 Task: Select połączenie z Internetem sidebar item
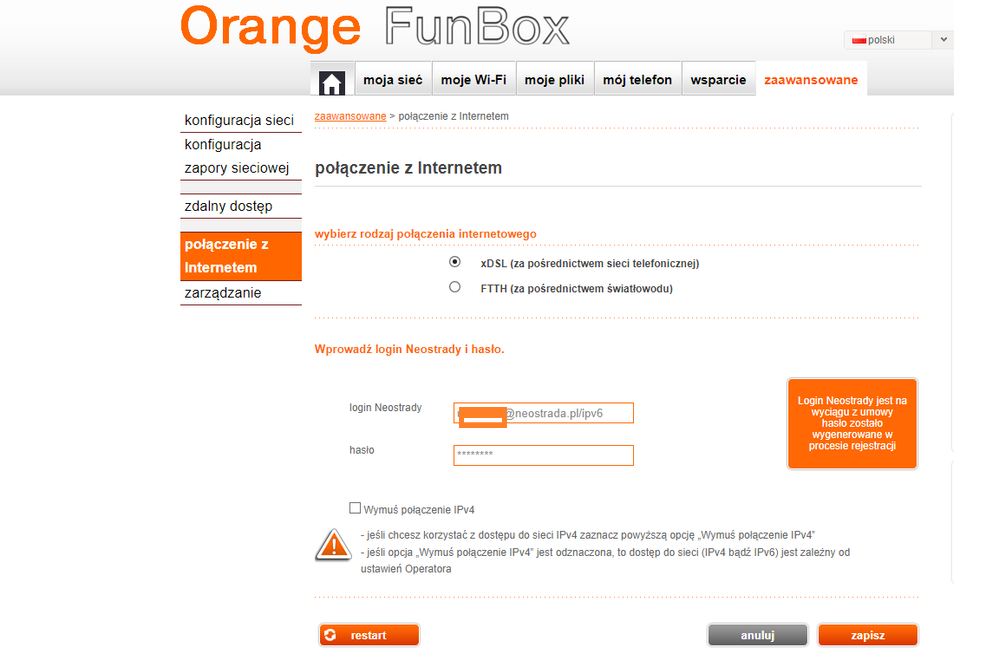point(241,256)
